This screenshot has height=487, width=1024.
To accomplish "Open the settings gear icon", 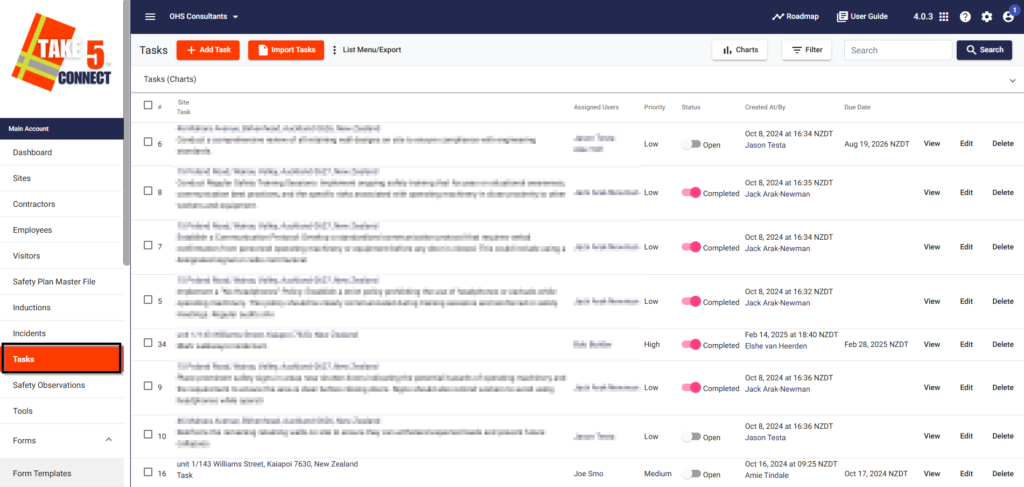I will point(987,17).
